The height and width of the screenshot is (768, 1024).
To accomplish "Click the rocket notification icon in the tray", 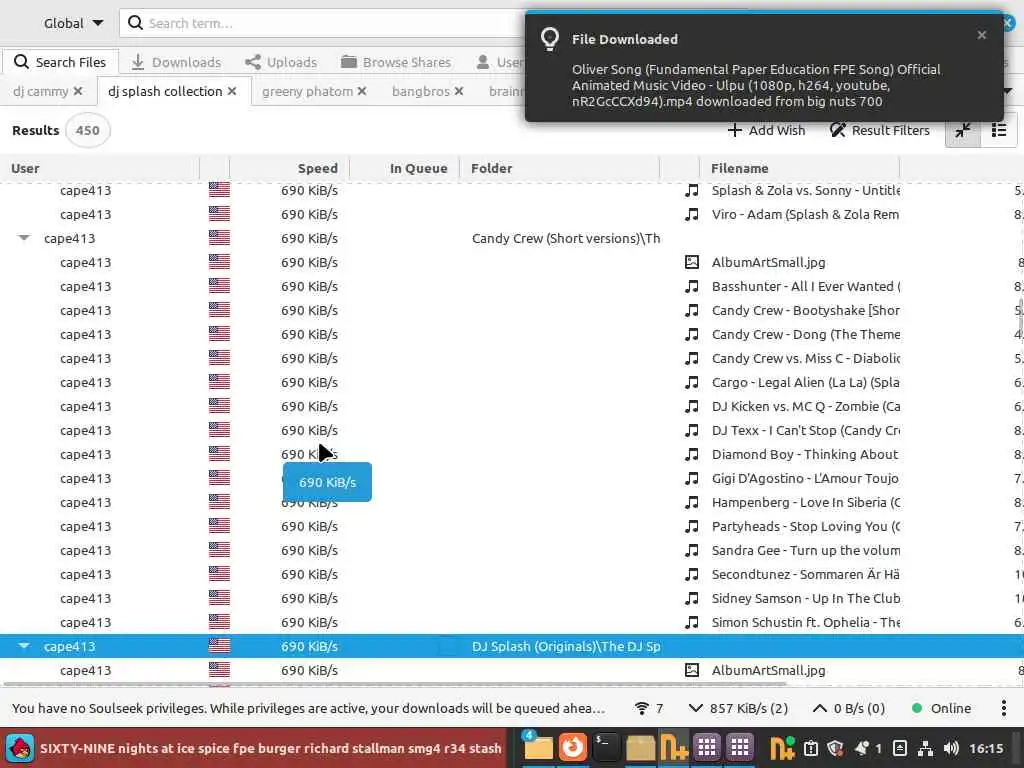I will (x=862, y=748).
